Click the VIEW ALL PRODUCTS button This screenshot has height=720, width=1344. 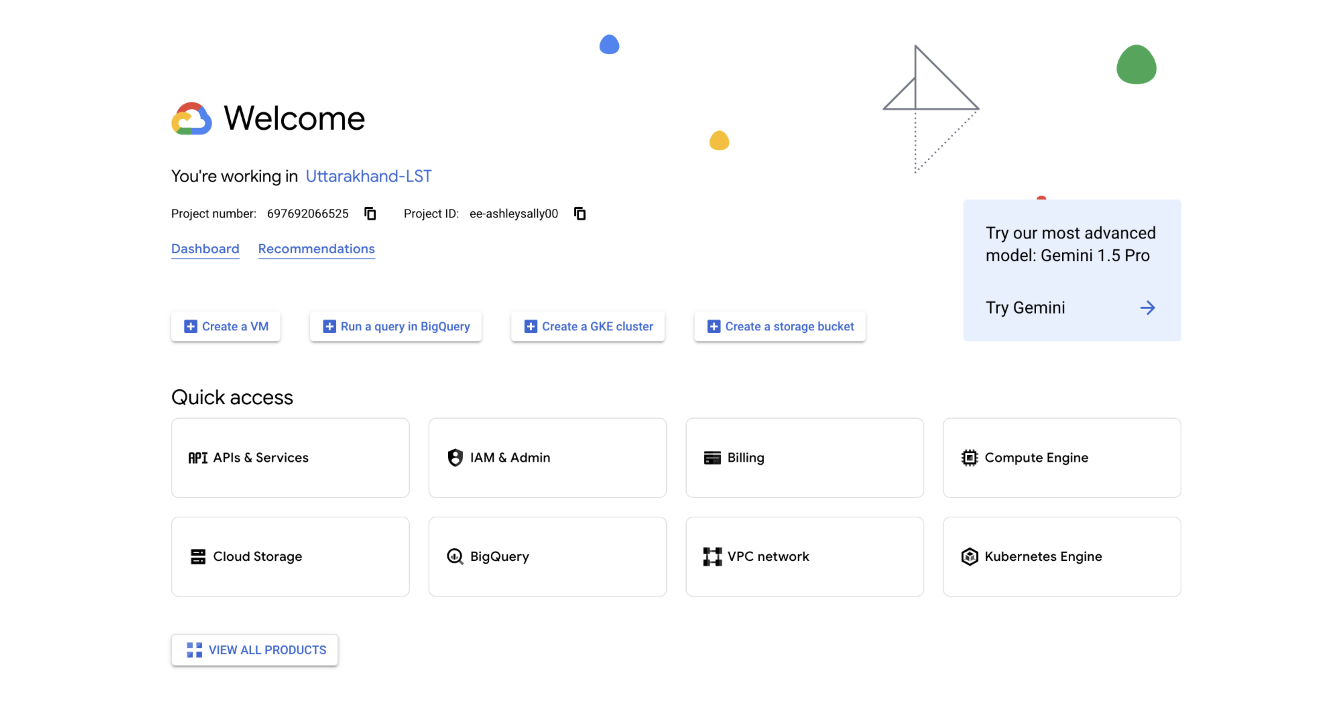pos(255,650)
